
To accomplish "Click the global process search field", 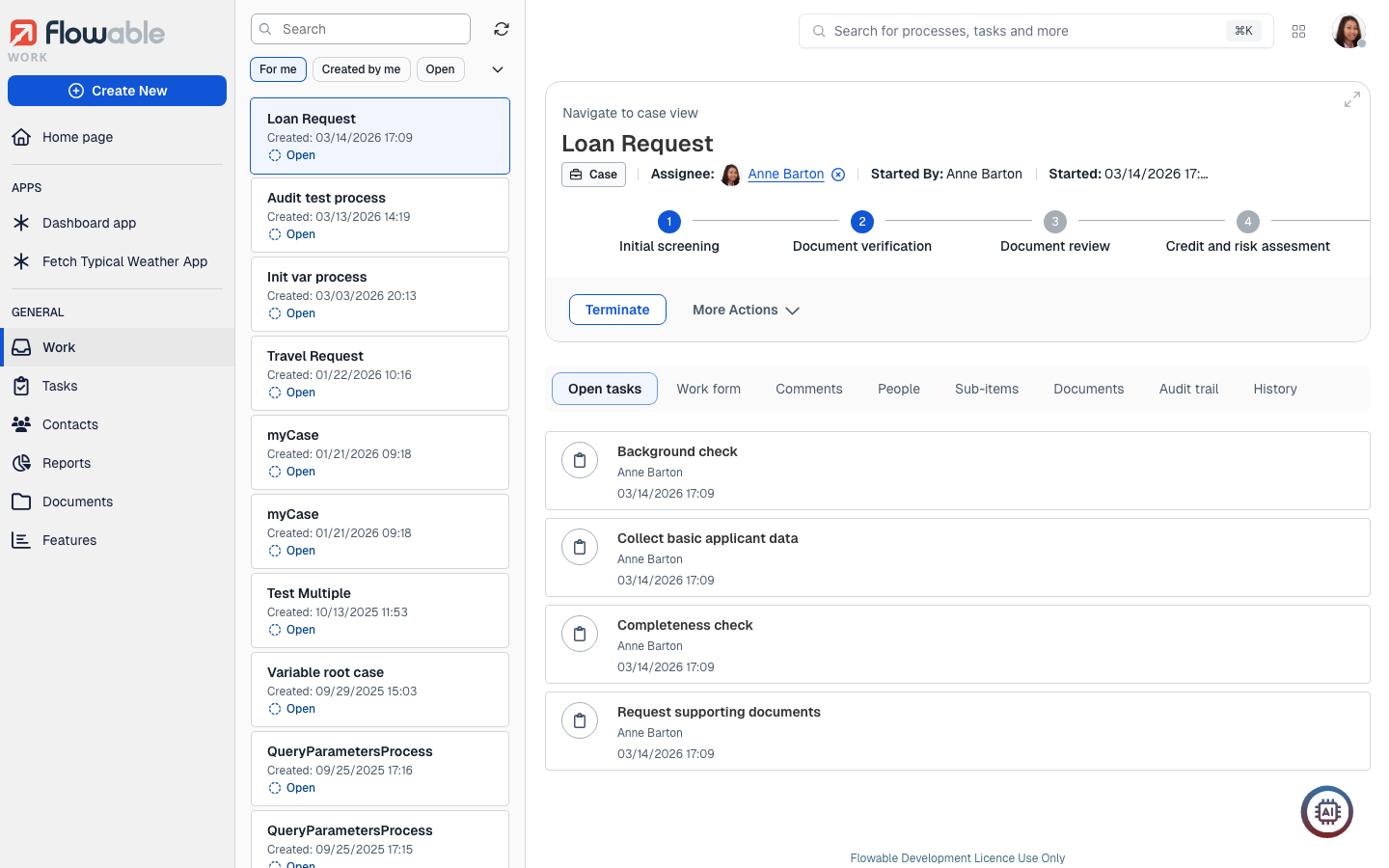I will (1022, 31).
